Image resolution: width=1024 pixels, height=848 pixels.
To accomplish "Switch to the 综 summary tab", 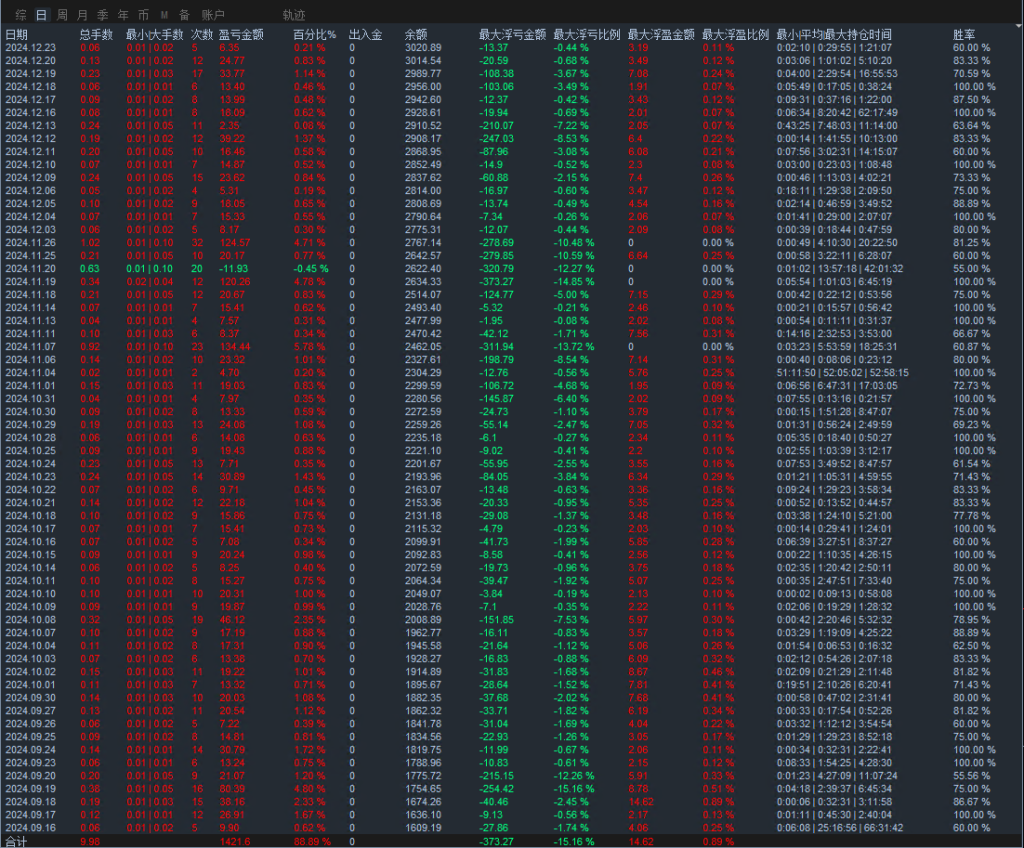I will 21,15.
